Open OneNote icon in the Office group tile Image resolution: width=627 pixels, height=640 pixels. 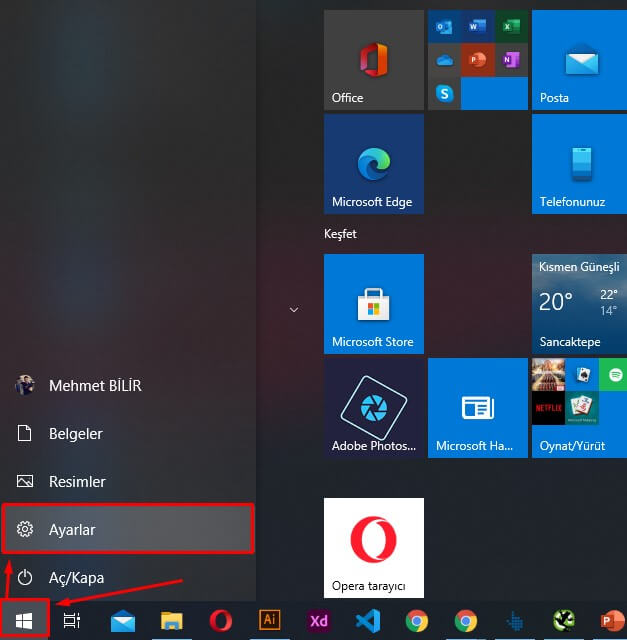coord(511,60)
